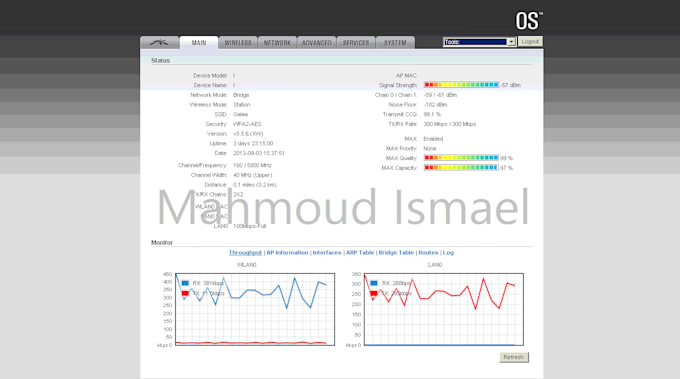680x379 pixels.
Task: Click the Wireless Mode value Station
Action: [x=242, y=105]
